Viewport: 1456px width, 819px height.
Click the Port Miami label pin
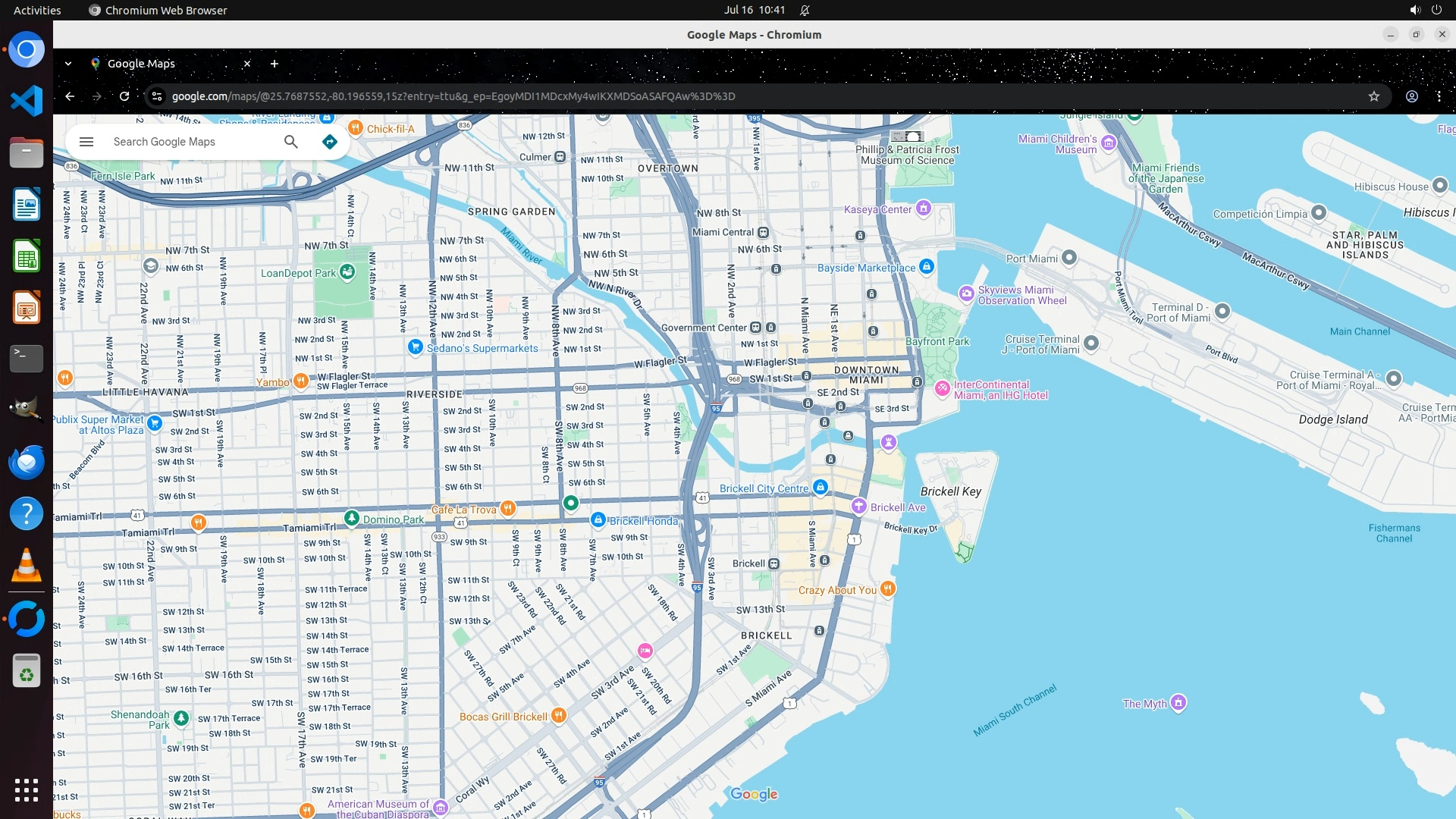pos(1068,258)
